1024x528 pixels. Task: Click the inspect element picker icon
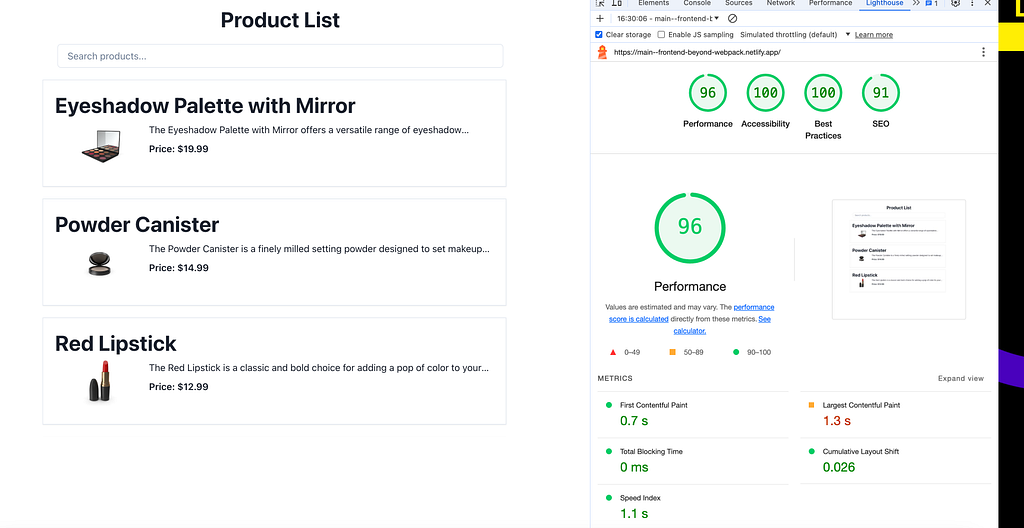[x=600, y=3]
